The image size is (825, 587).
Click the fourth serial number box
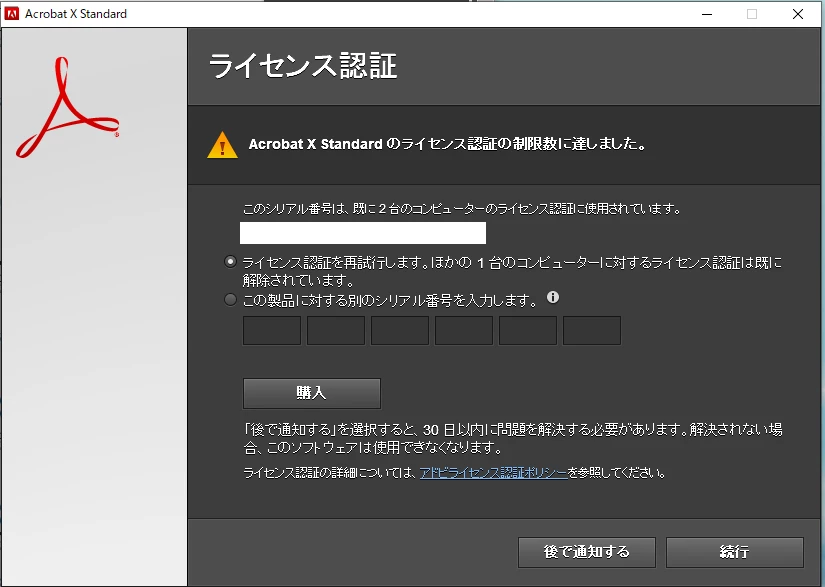click(464, 330)
